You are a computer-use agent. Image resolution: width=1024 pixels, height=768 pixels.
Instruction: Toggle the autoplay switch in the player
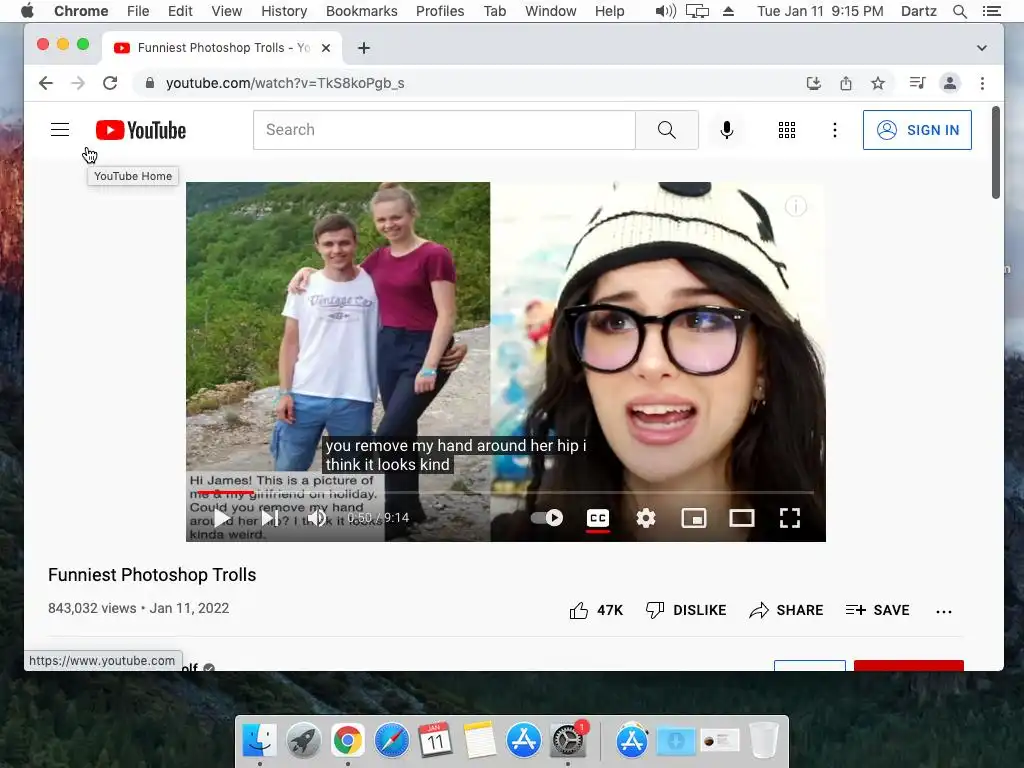pos(547,518)
